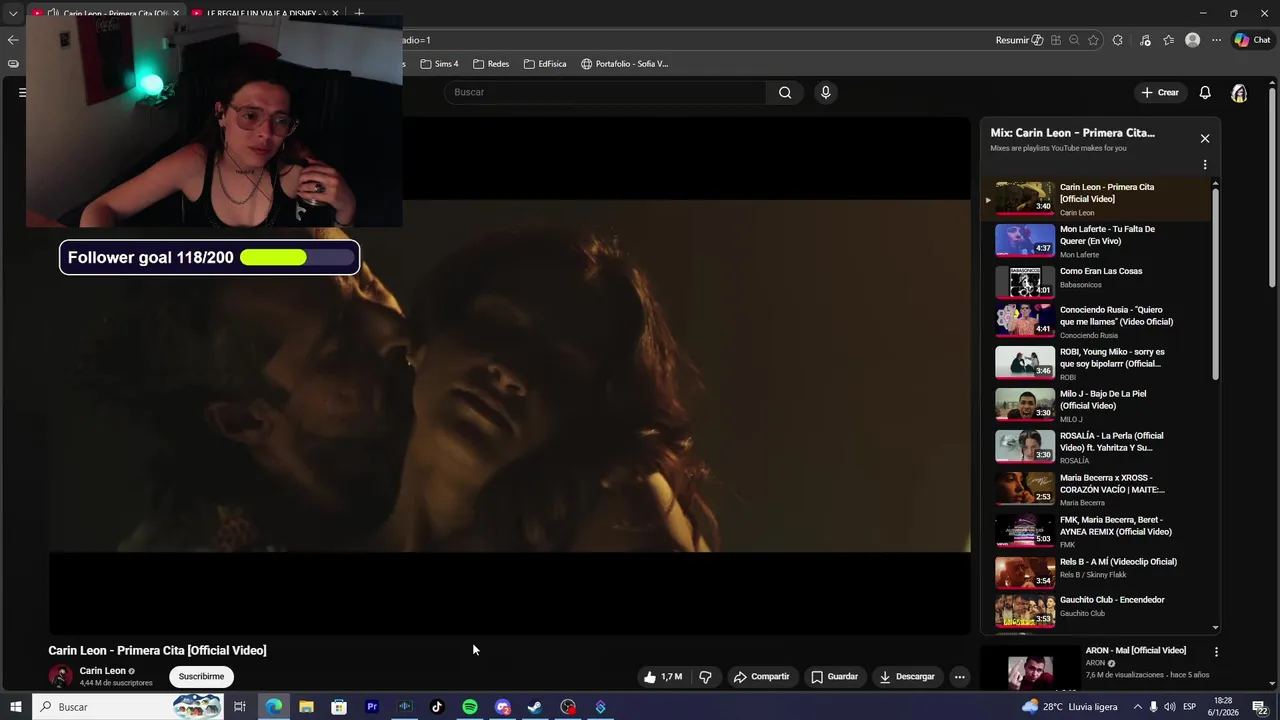Click the YouTube search magnifier button
This screenshot has height=720, width=1280.
tap(785, 92)
